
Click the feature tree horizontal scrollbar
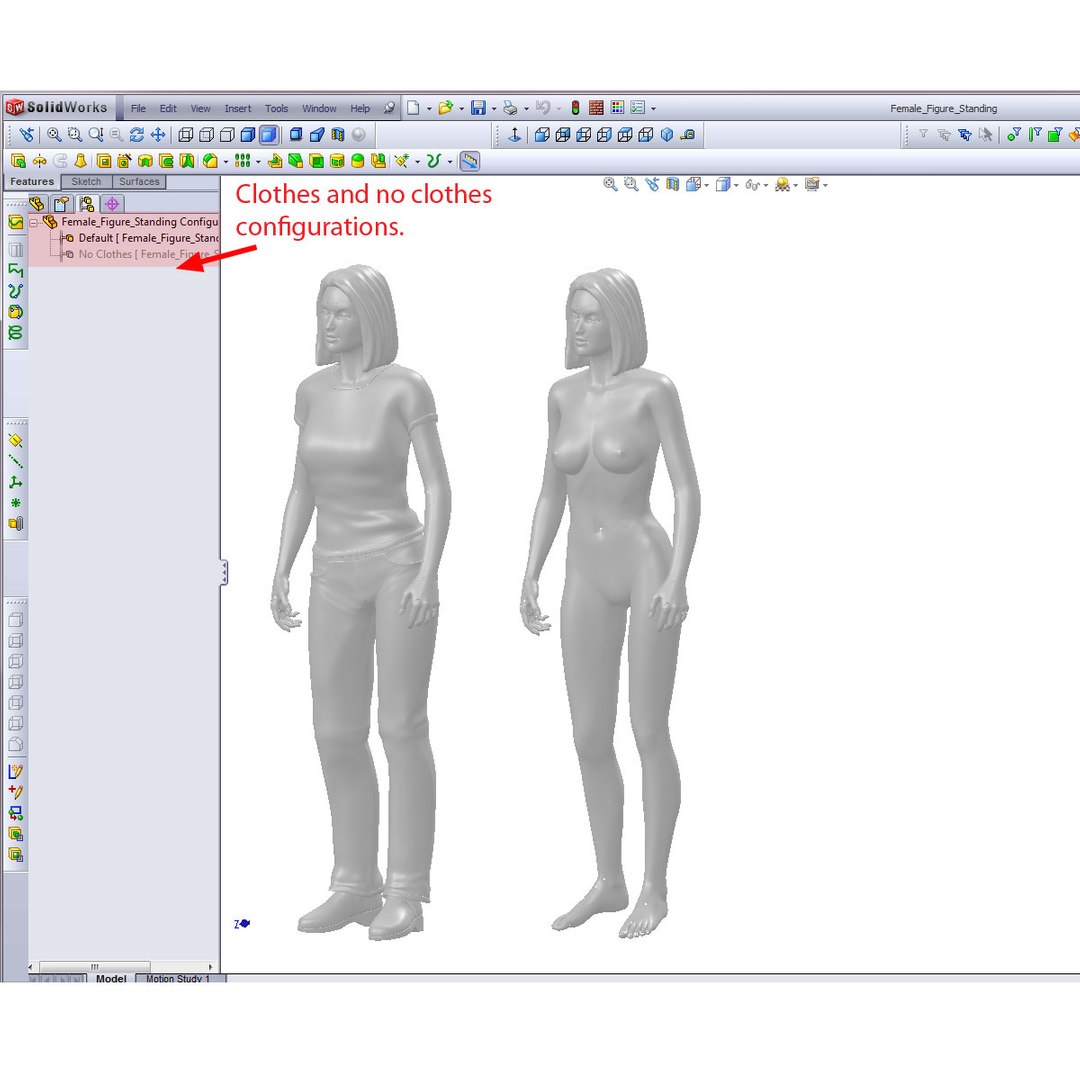tap(95, 966)
